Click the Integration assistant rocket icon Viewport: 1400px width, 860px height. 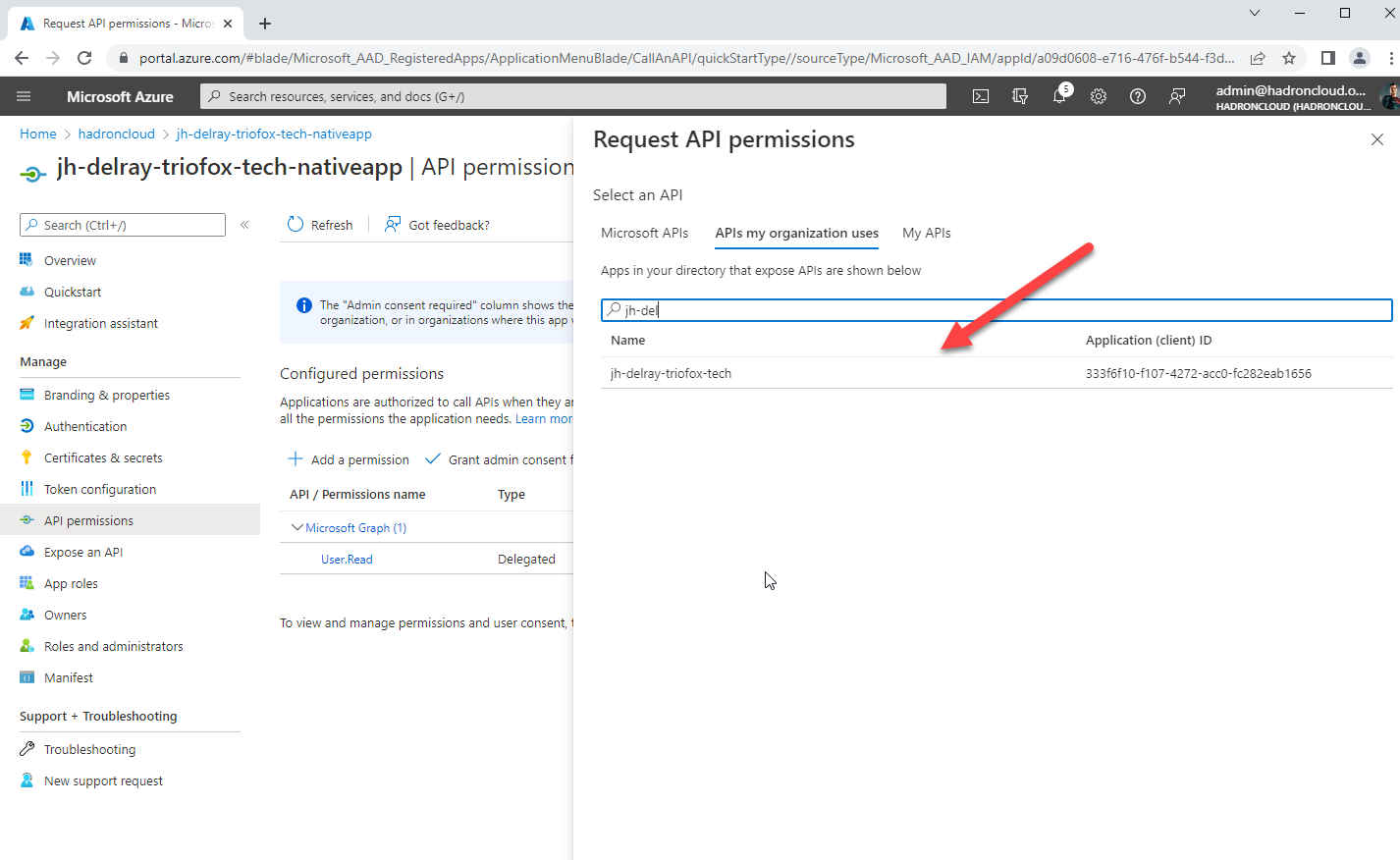pyautogui.click(x=27, y=323)
